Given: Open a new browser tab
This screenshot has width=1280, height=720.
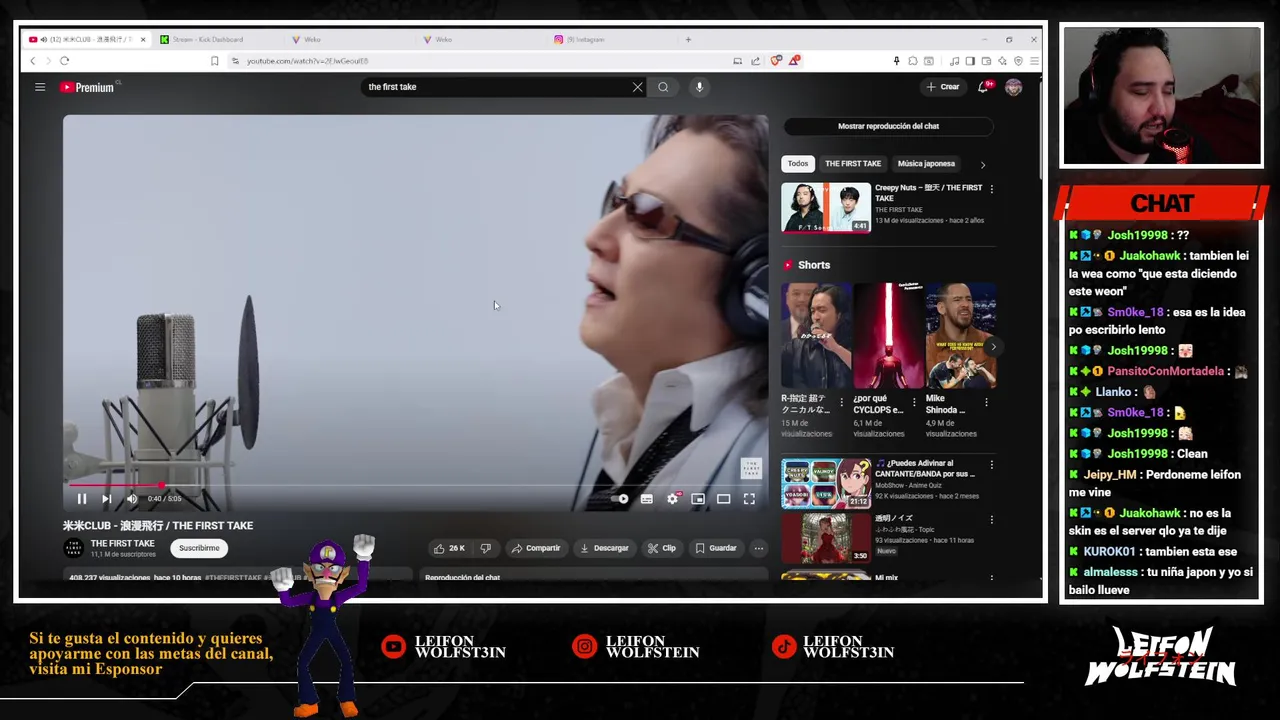Looking at the screenshot, I should point(688,39).
